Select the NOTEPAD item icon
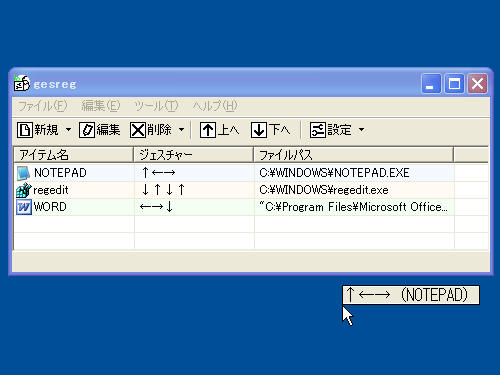Image resolution: width=500 pixels, height=375 pixels. coord(24,173)
